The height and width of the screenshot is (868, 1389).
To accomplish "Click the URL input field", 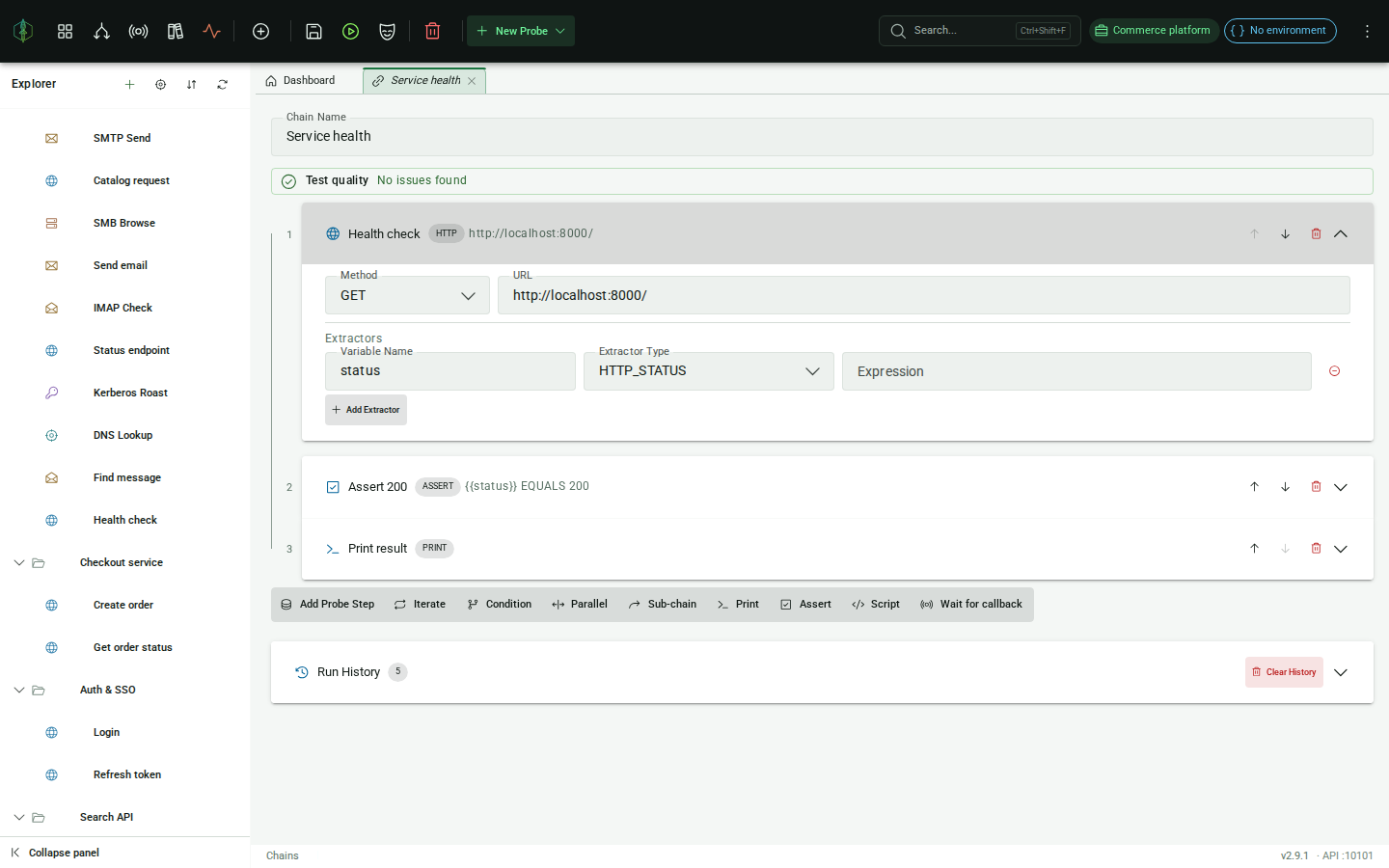I will tap(924, 295).
